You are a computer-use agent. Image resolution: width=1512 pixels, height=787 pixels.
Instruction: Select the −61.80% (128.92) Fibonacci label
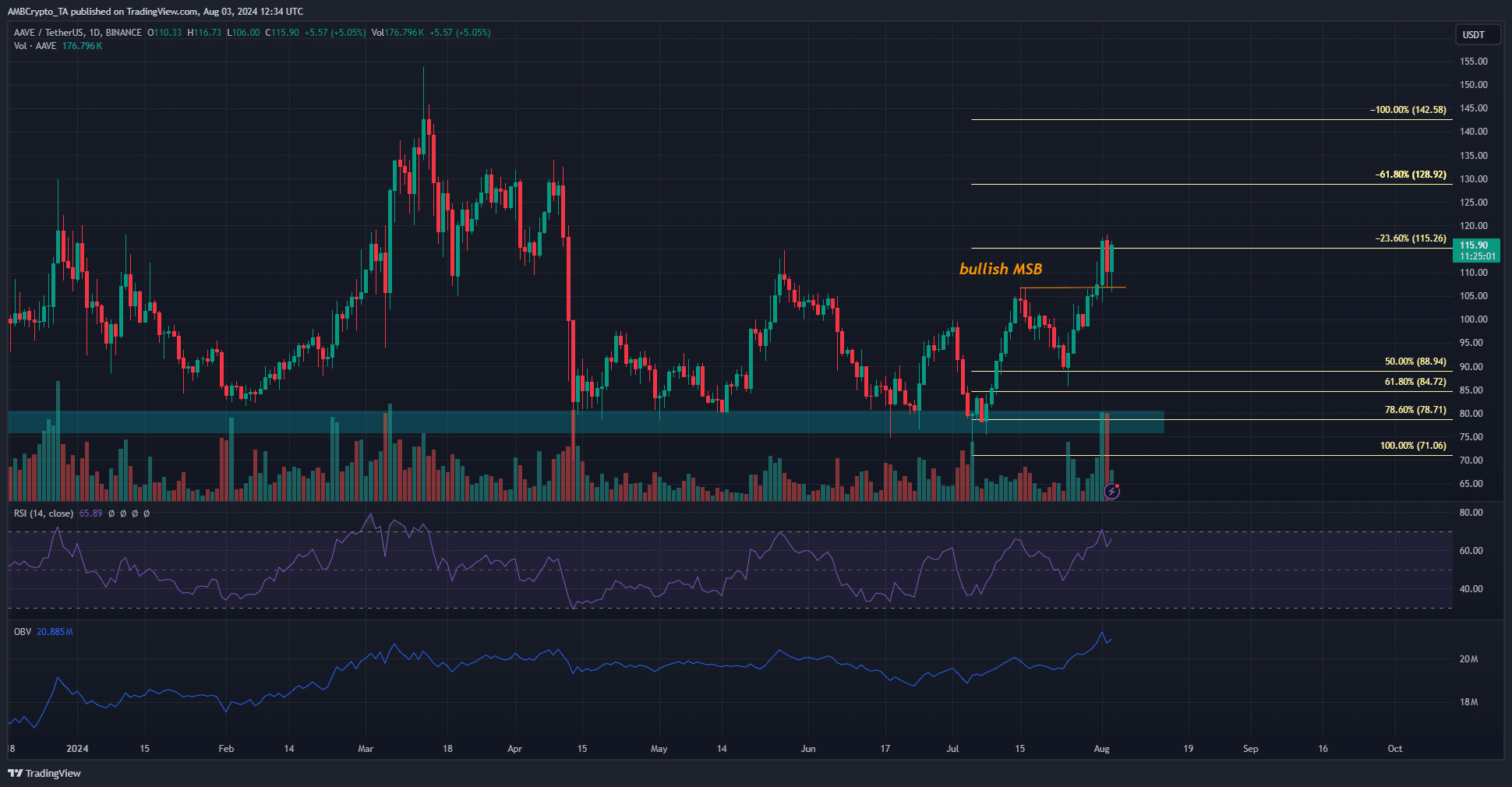(x=1411, y=175)
